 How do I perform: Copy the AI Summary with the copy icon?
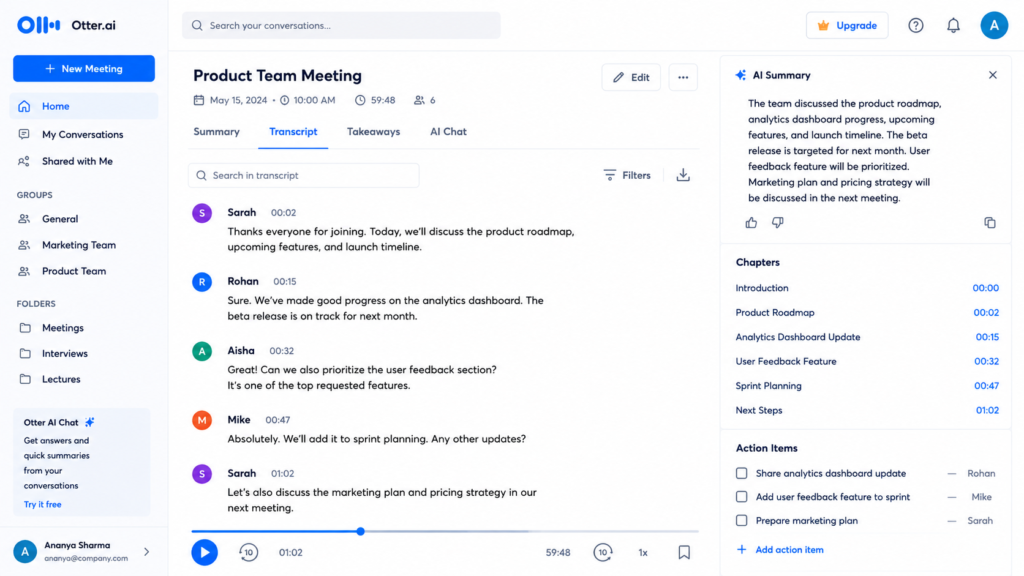click(990, 223)
